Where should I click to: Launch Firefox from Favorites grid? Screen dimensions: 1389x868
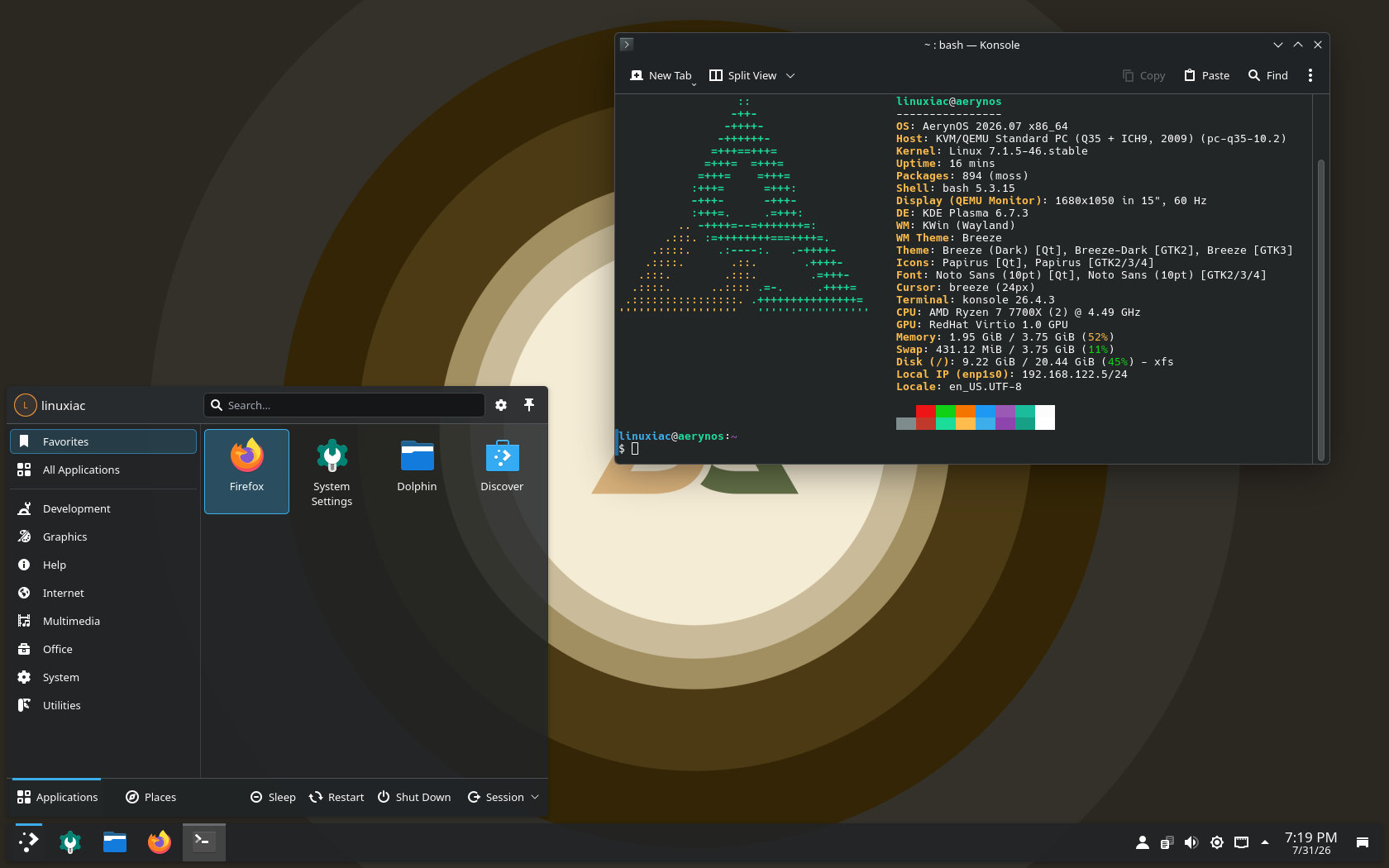[246, 471]
